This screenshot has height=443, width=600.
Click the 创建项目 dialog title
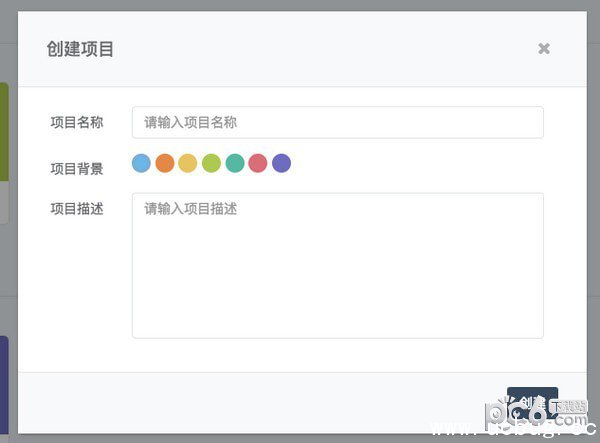[80, 49]
